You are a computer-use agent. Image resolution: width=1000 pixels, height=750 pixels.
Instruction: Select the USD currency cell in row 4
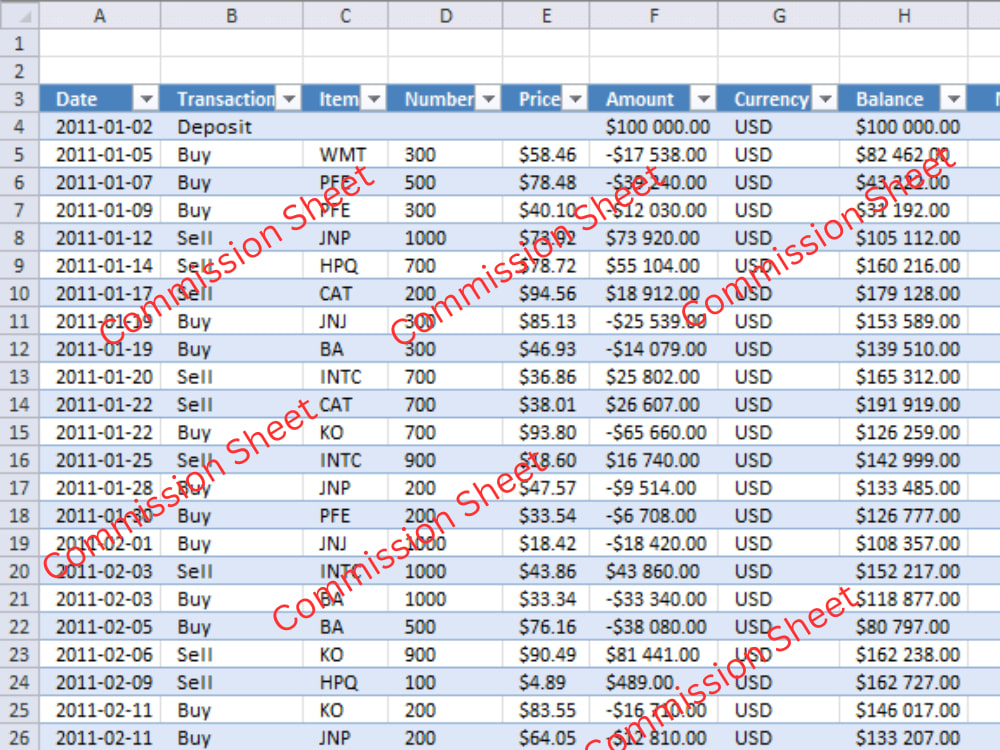[779, 127]
